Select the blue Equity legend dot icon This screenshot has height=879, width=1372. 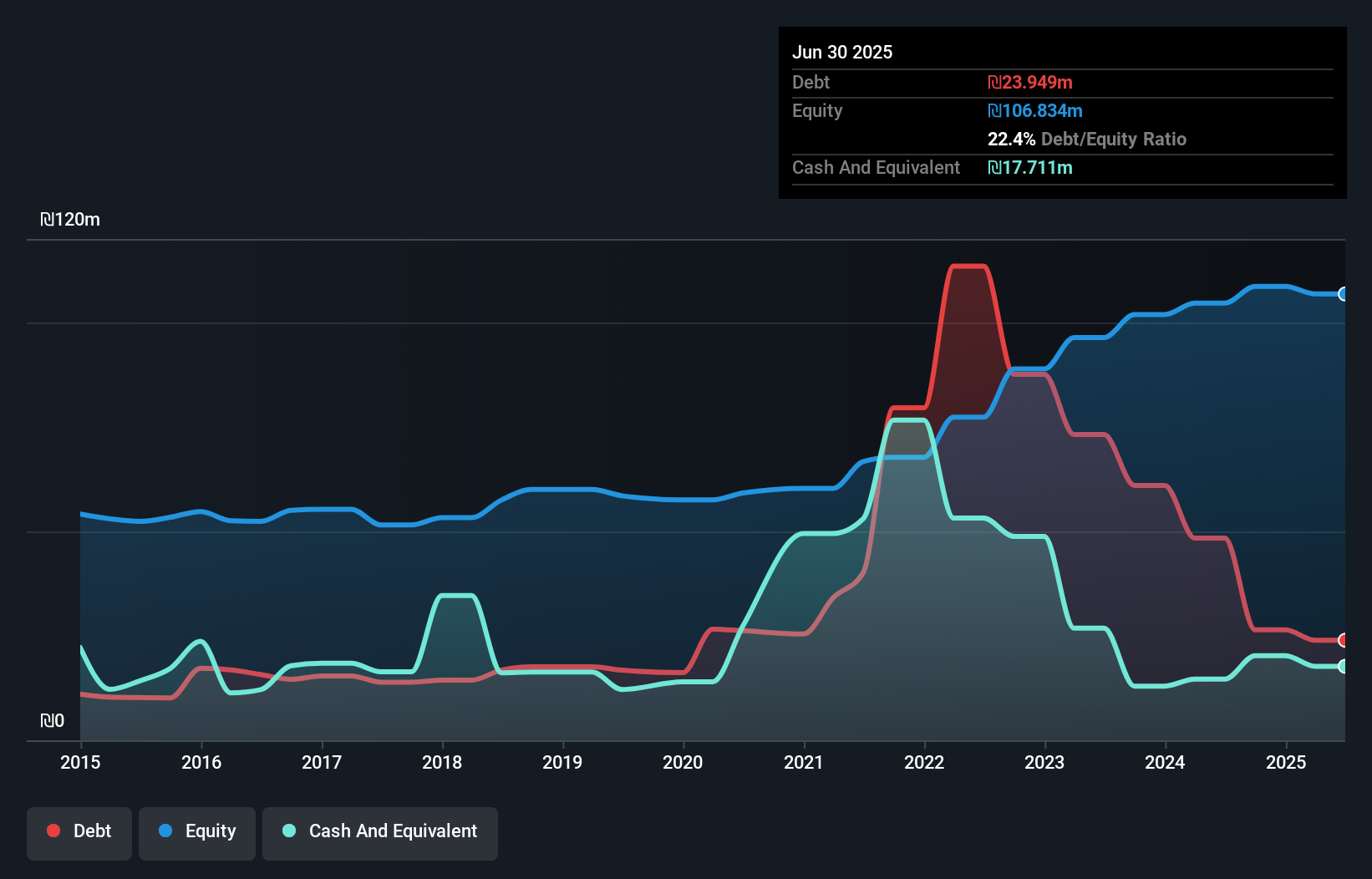coord(166,831)
